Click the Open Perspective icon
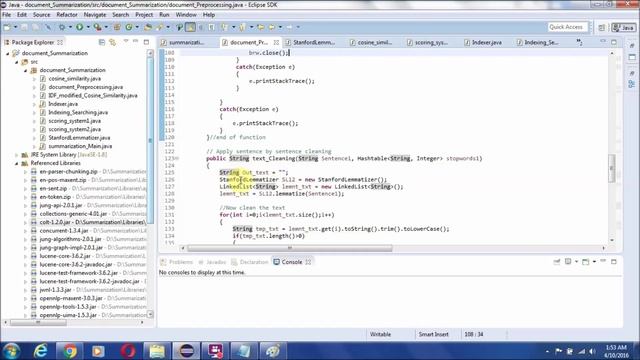Viewport: 640px width, 360px height. (602, 27)
